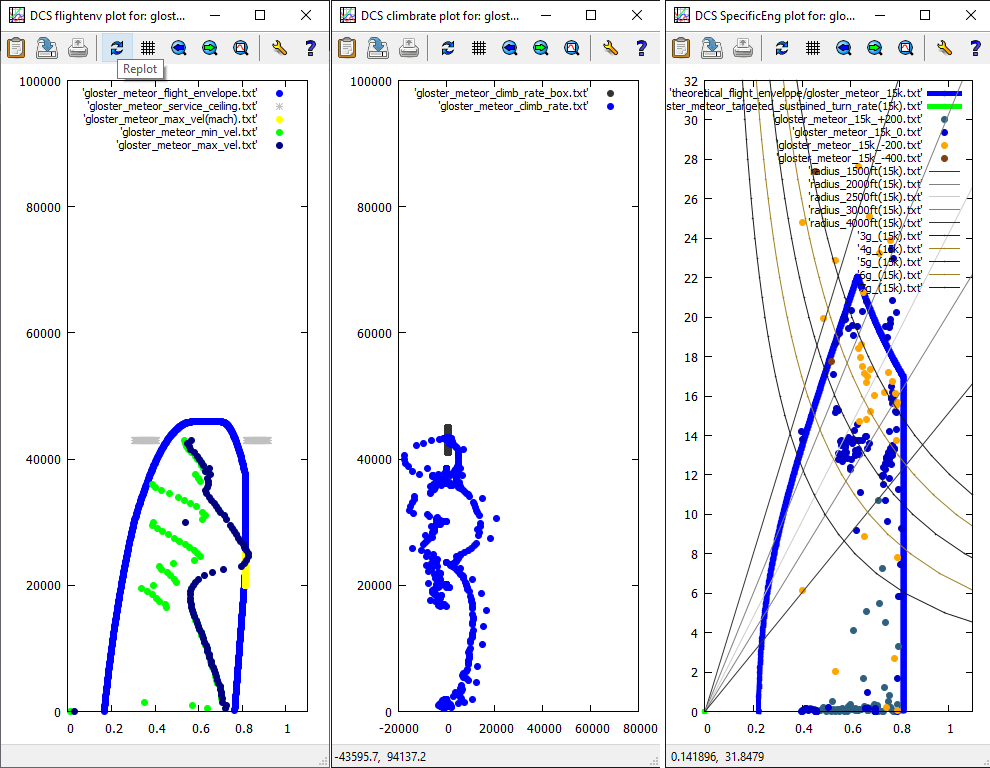
Task: Toggle grid in the climbrate plot window
Action: coord(478,47)
